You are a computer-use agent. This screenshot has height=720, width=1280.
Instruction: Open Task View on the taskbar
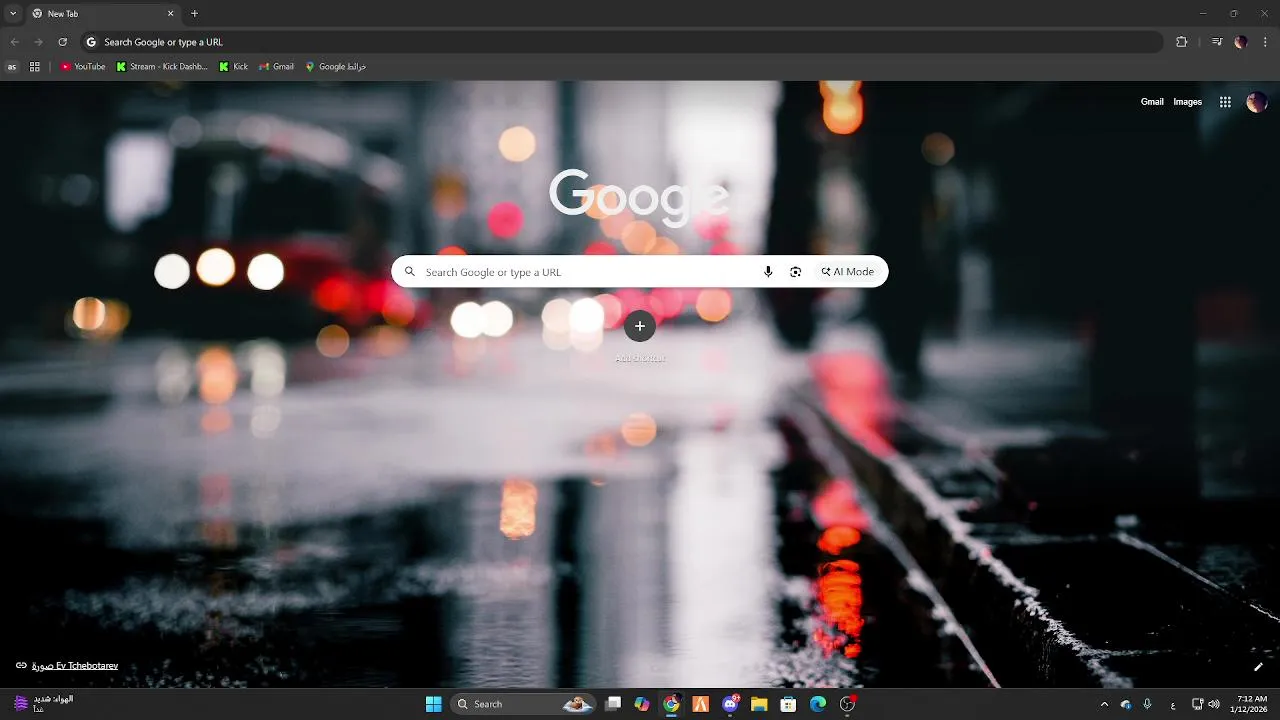tap(613, 704)
